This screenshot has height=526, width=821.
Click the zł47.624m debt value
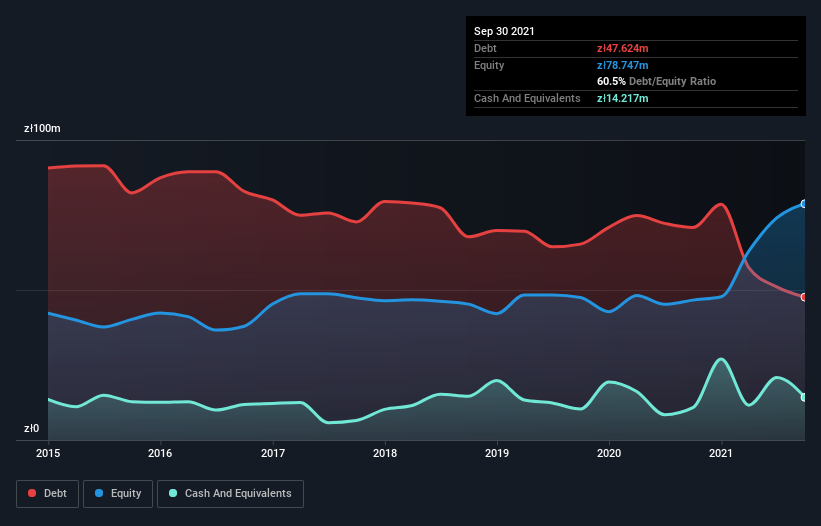[623, 48]
